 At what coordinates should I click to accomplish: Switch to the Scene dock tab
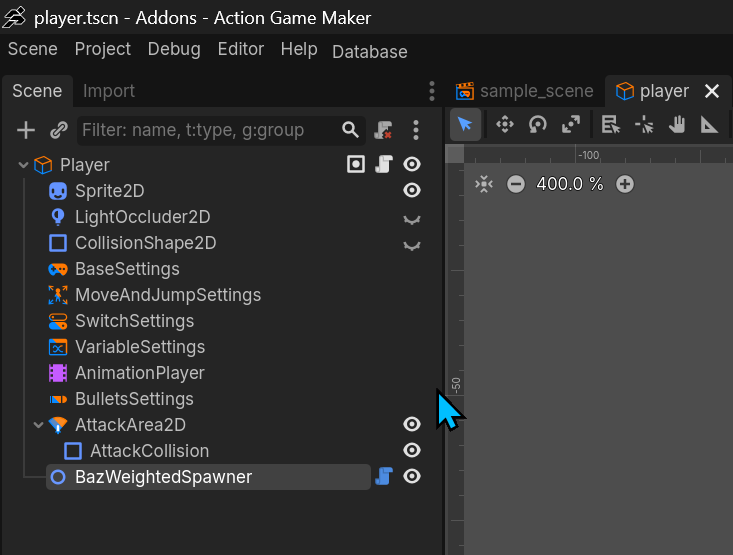point(37,91)
